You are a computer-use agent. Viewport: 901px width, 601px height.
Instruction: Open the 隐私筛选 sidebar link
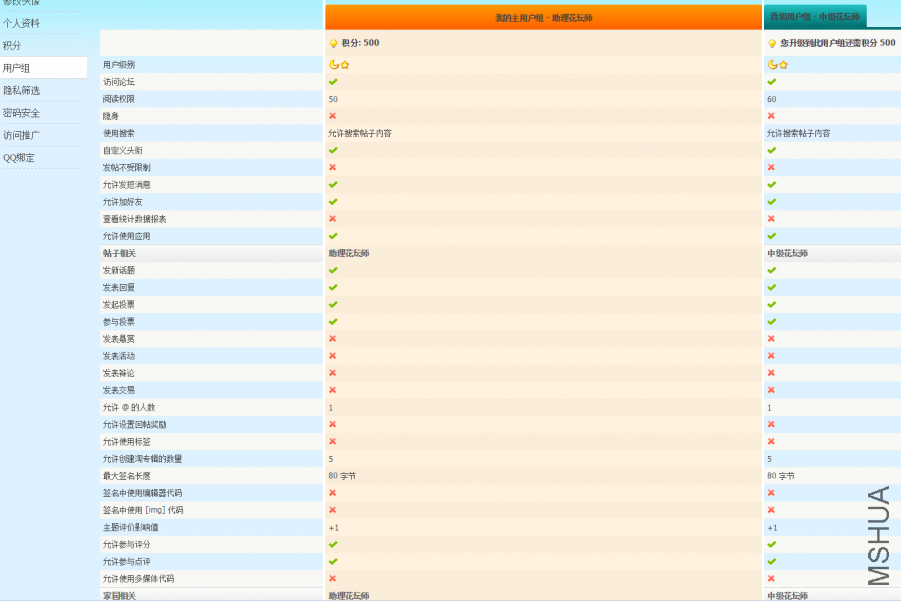click(x=22, y=91)
